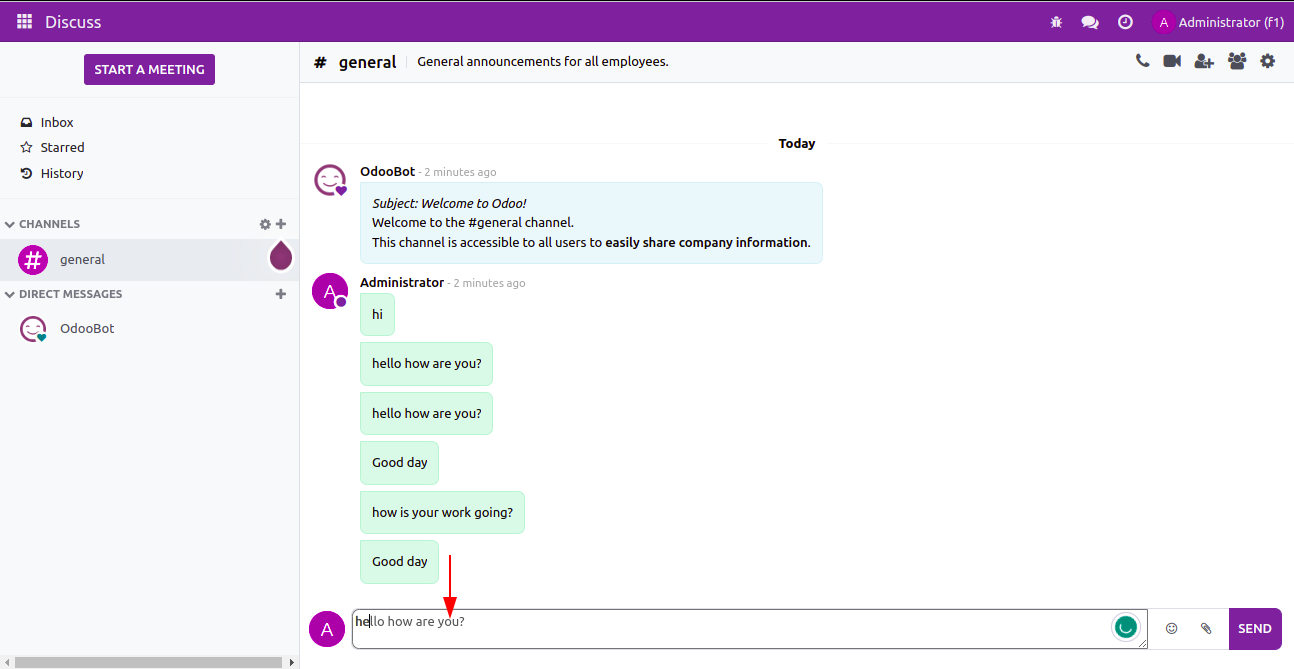Viewport: 1294px width, 669px height.
Task: Open the emoji picker
Action: [1172, 628]
